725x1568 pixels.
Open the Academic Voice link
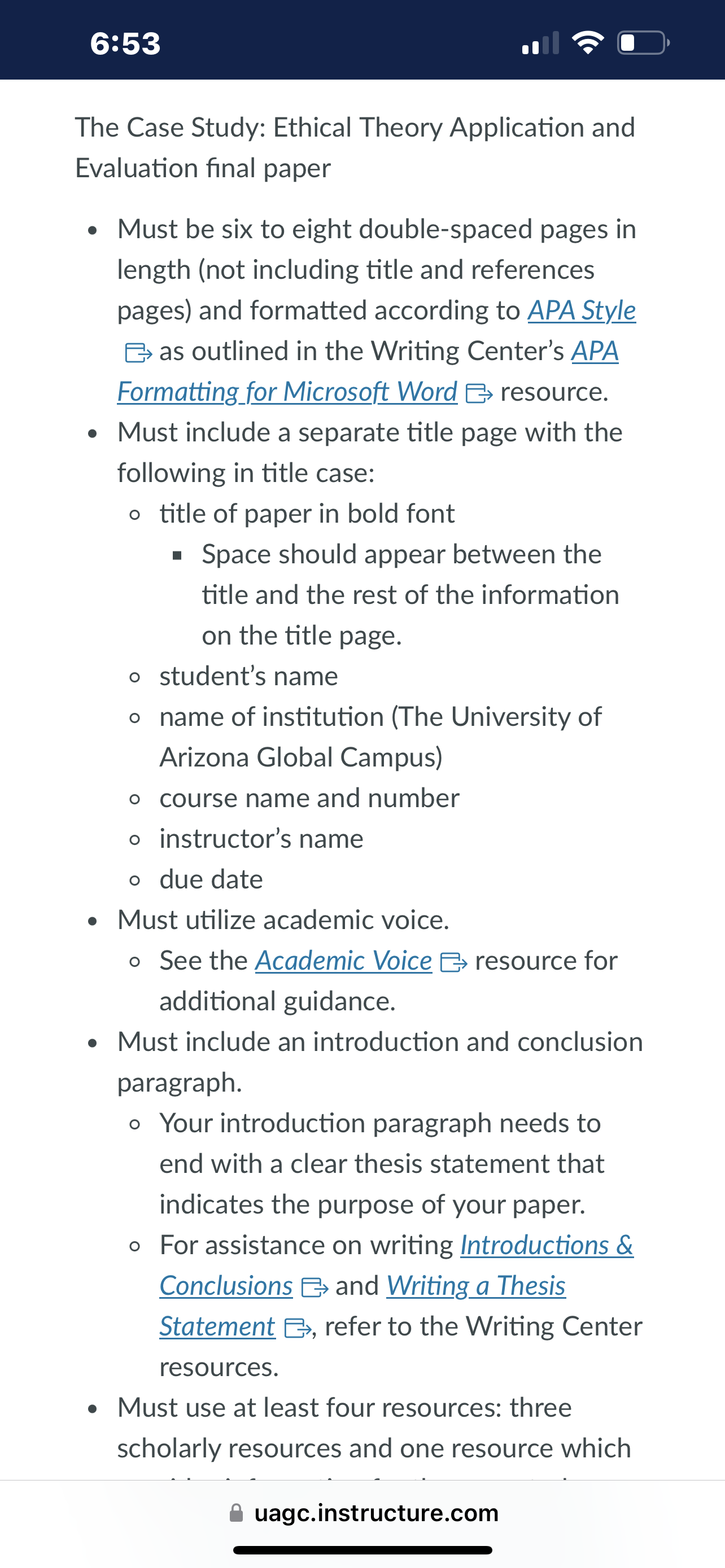click(x=343, y=961)
